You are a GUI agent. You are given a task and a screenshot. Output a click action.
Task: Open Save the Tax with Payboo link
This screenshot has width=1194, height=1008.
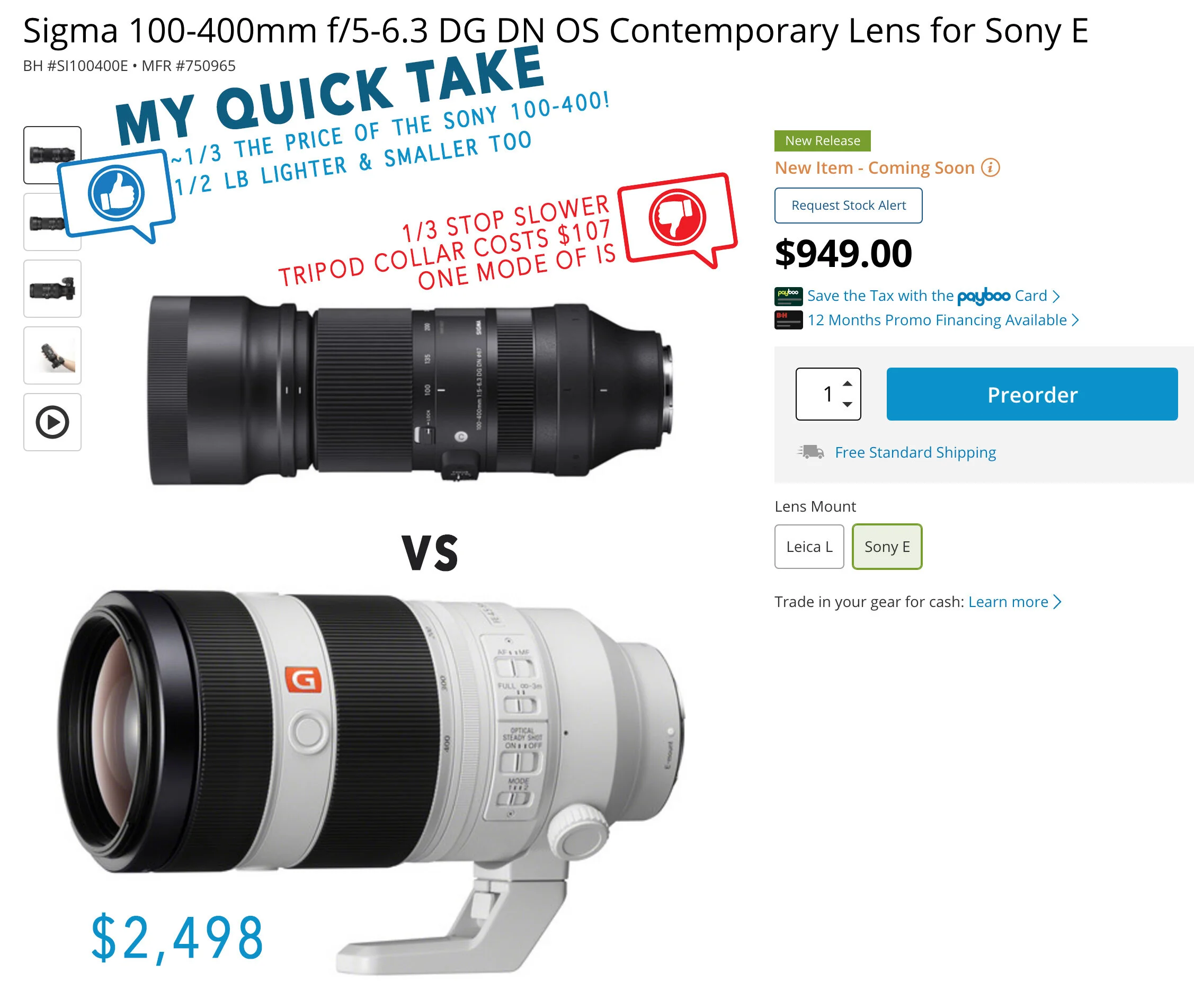(933, 296)
